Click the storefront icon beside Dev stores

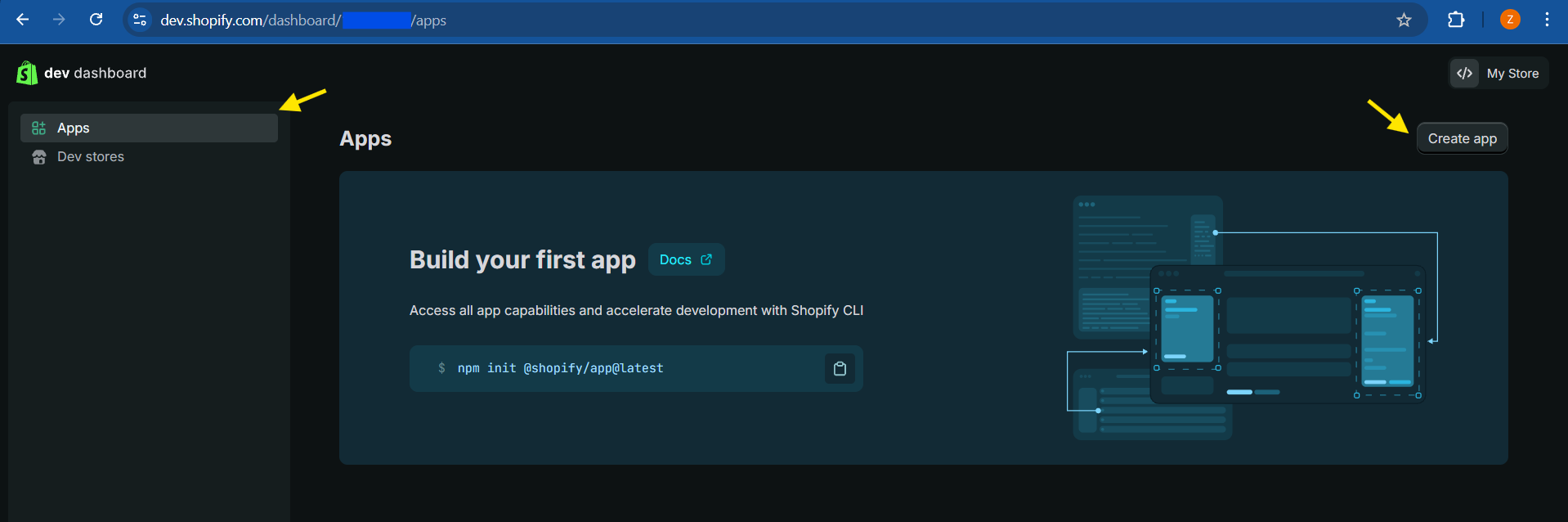pos(38,157)
